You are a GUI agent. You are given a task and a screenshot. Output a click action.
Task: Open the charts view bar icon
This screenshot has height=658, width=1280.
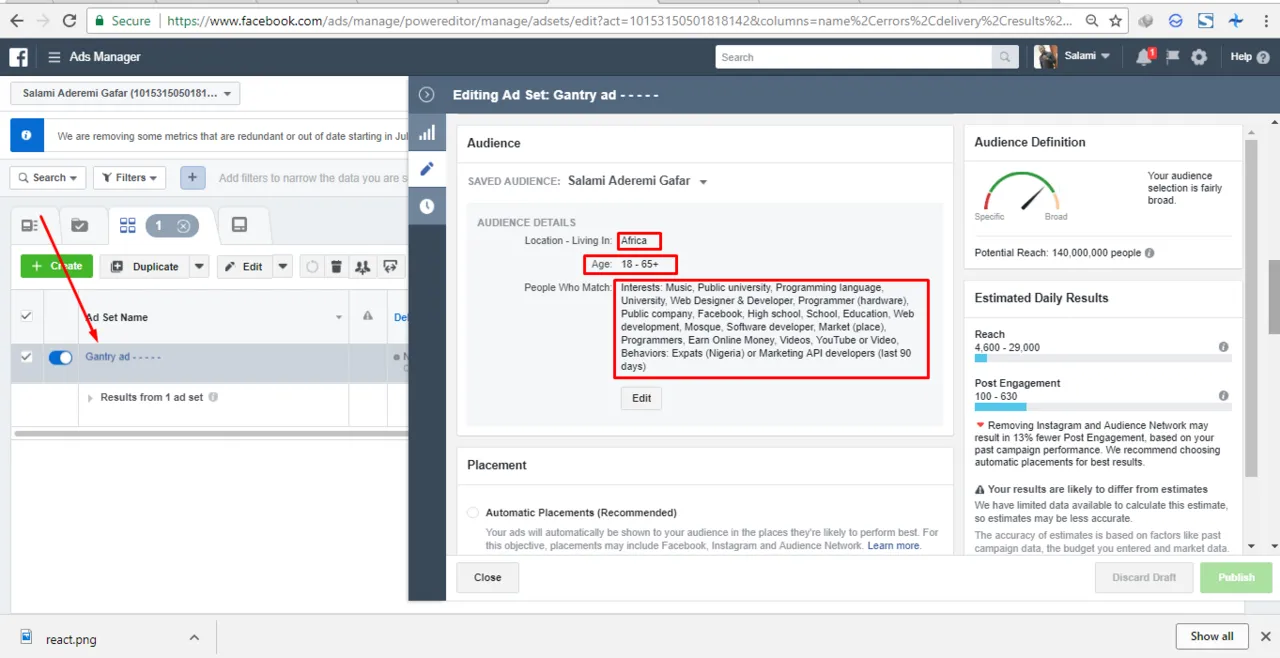coord(427,132)
